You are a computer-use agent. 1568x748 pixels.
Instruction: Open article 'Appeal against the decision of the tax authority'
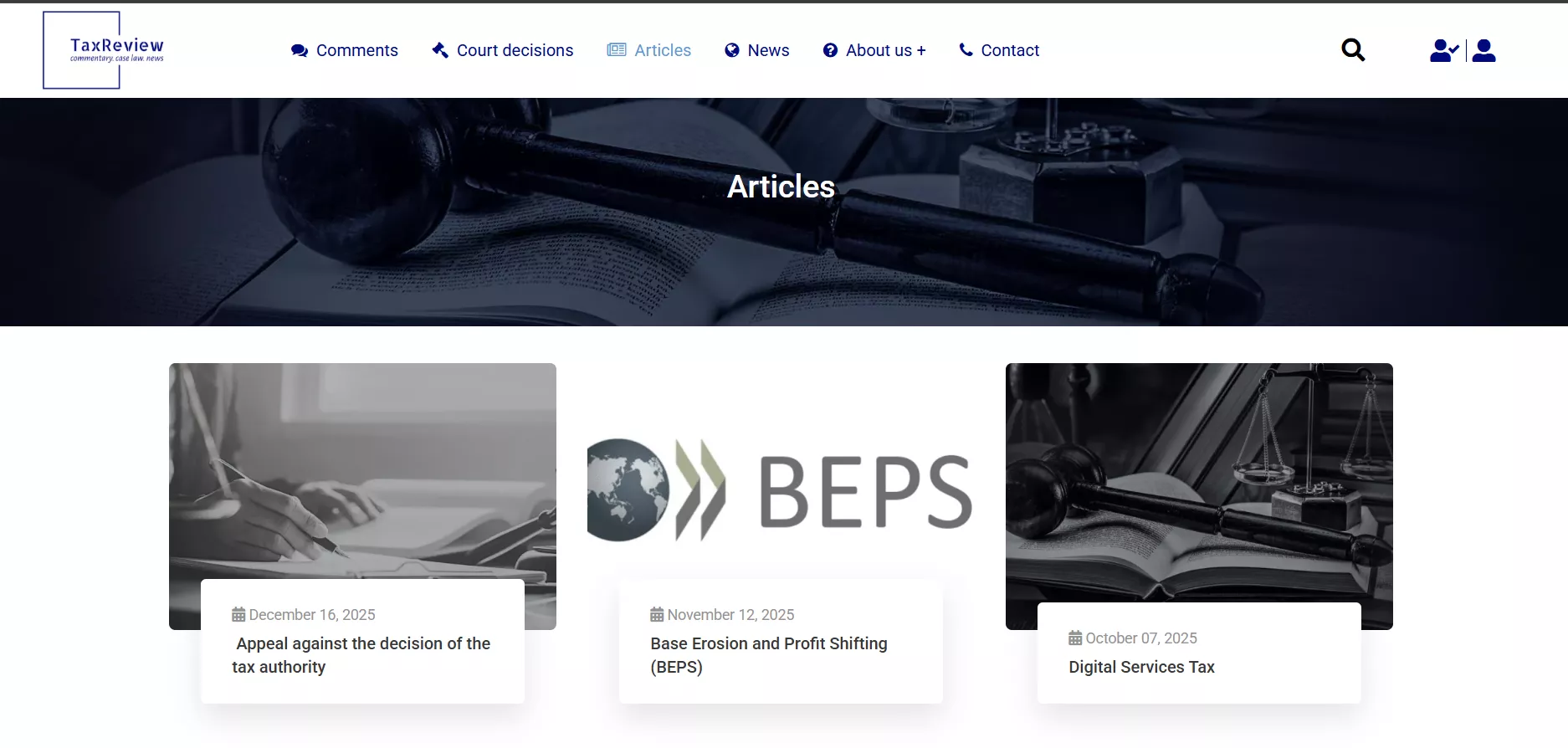click(361, 655)
